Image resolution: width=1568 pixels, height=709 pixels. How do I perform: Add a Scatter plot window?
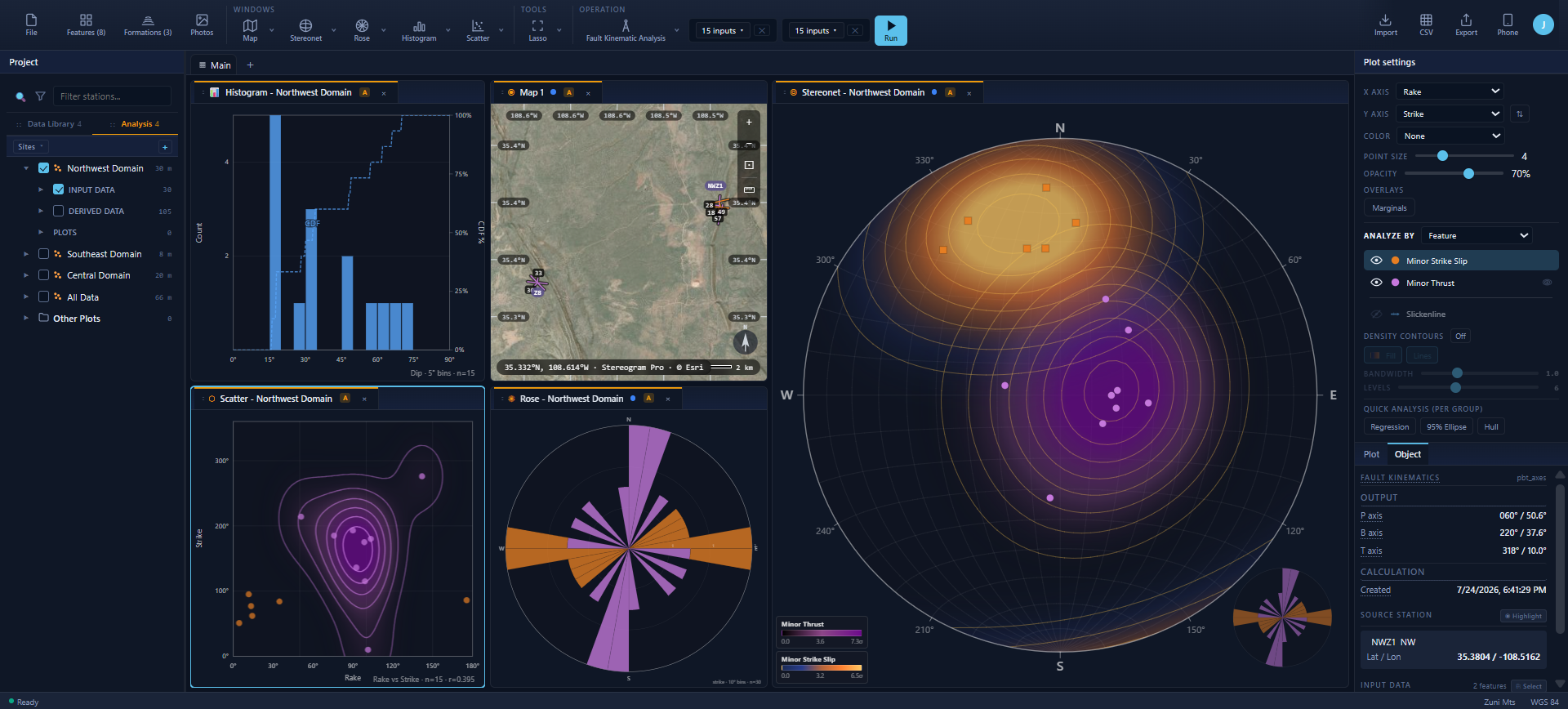[x=478, y=30]
